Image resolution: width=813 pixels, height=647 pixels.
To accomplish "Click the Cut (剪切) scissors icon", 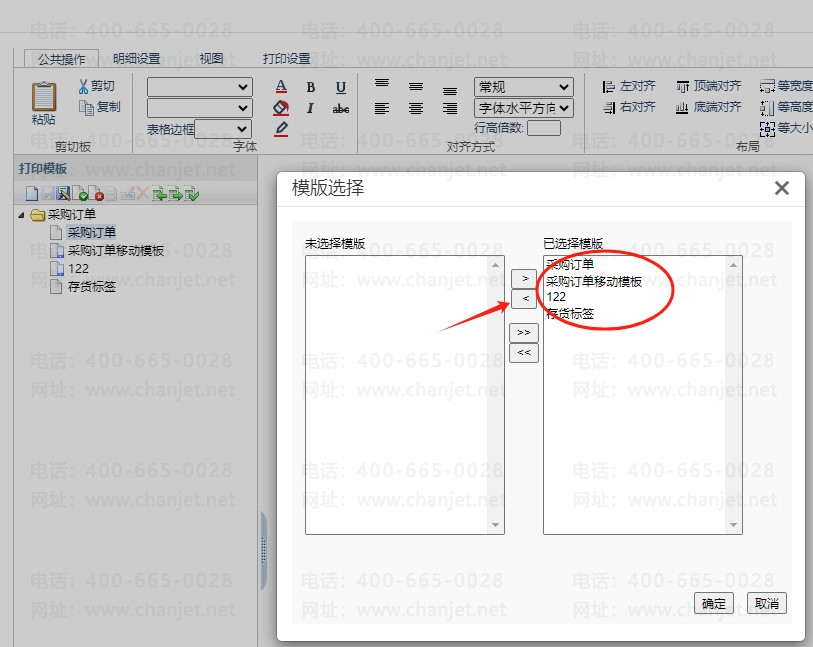I will pos(84,87).
